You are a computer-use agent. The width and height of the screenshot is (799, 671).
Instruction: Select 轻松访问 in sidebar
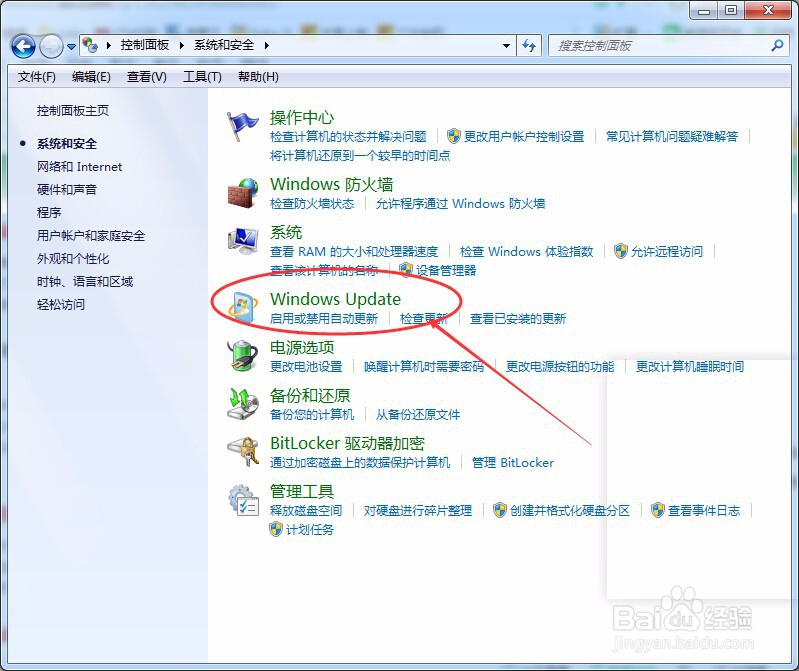61,304
